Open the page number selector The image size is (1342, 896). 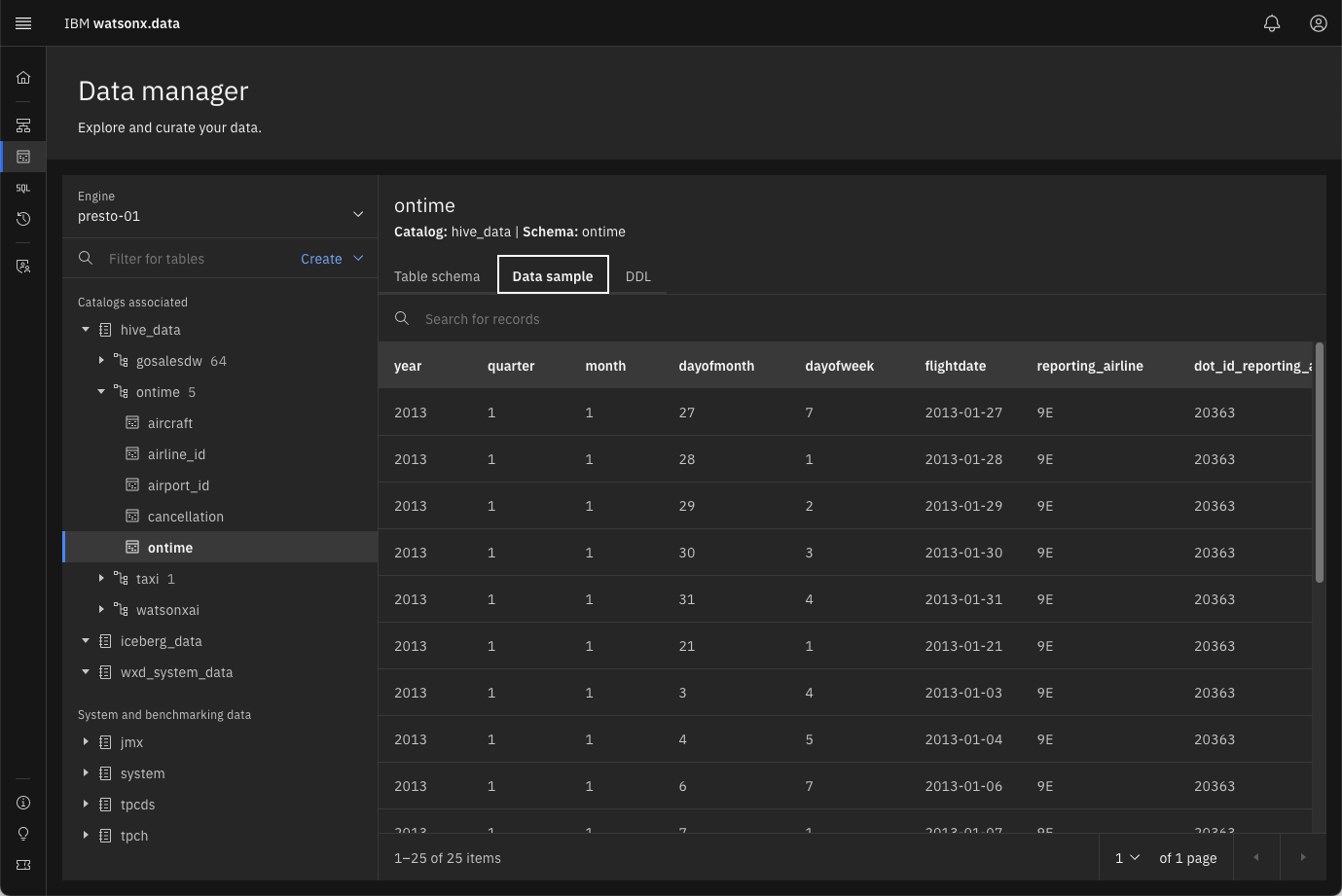click(x=1127, y=857)
